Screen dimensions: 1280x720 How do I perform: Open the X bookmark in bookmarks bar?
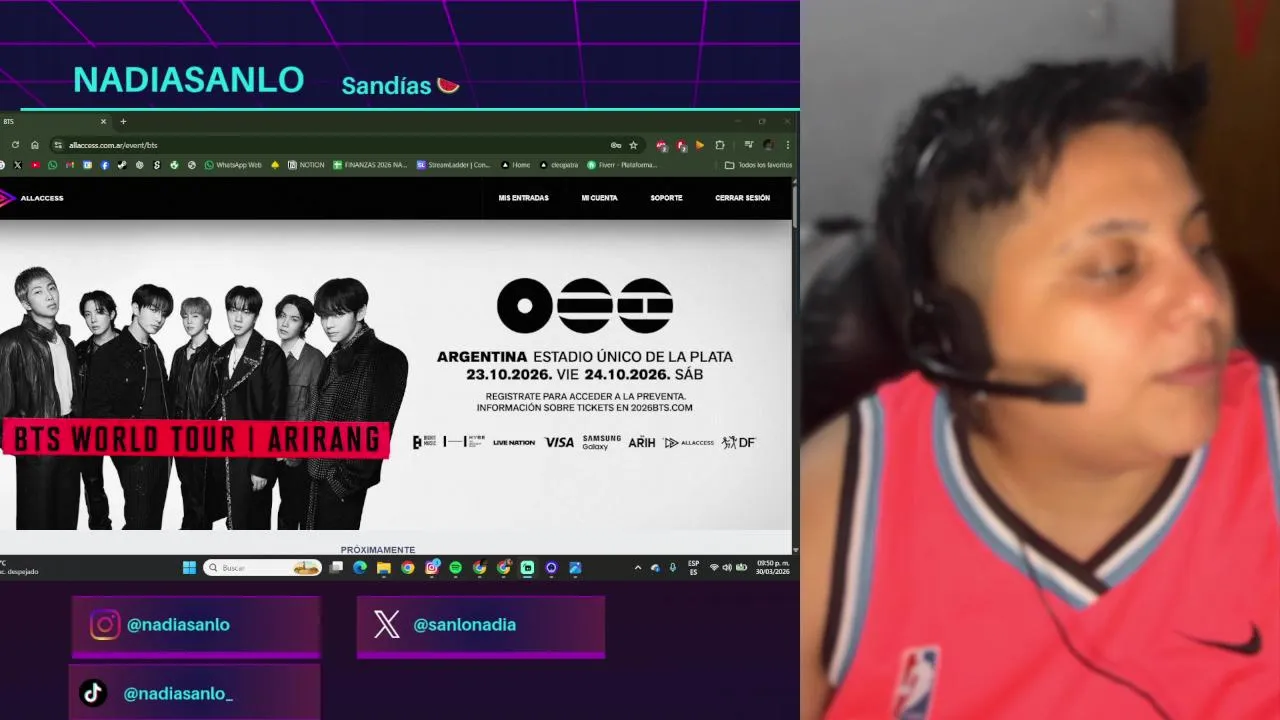tap(18, 165)
